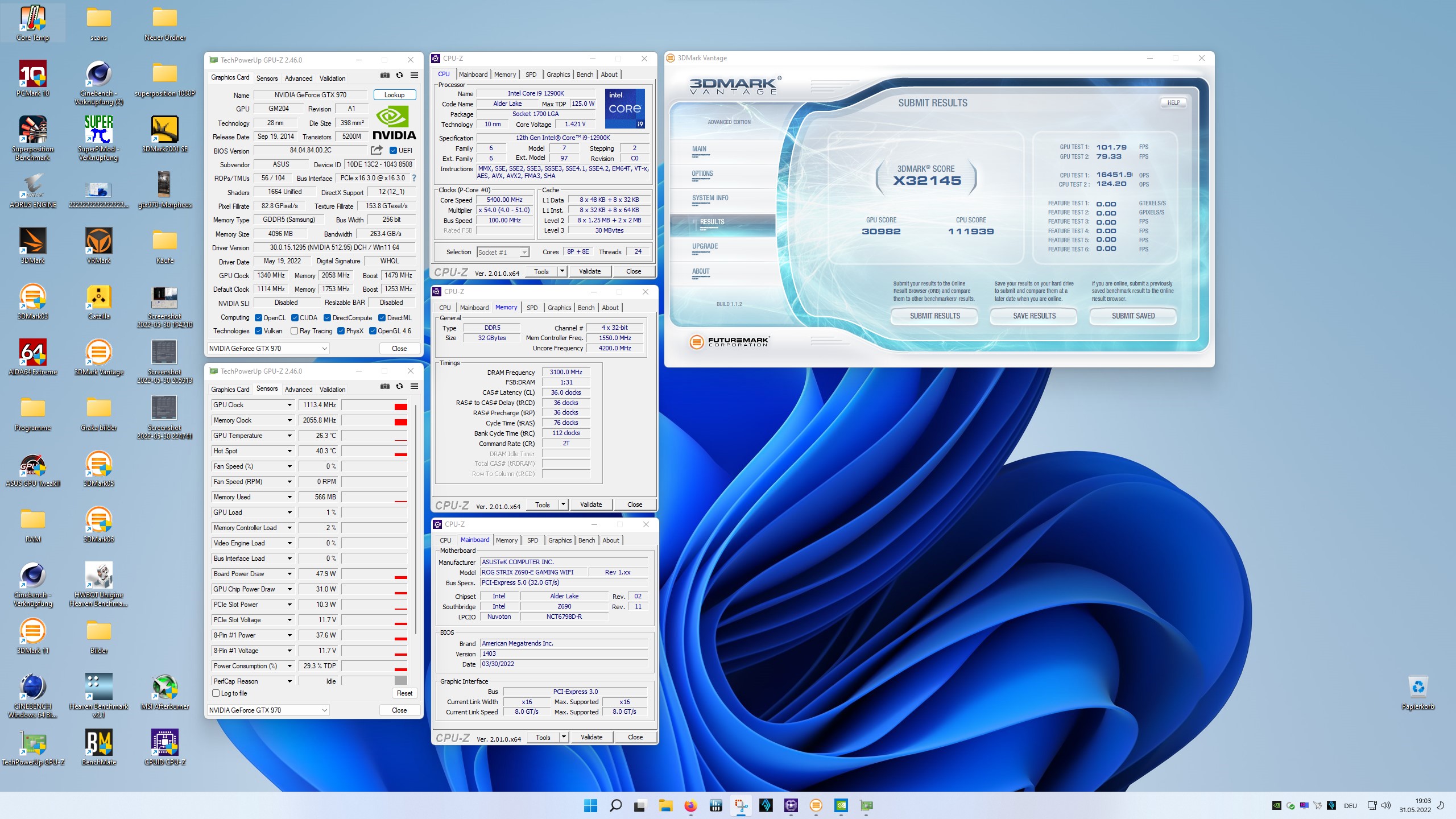Click the Memory Clock sensor graph
The height and width of the screenshot is (819, 1456).
(374, 420)
